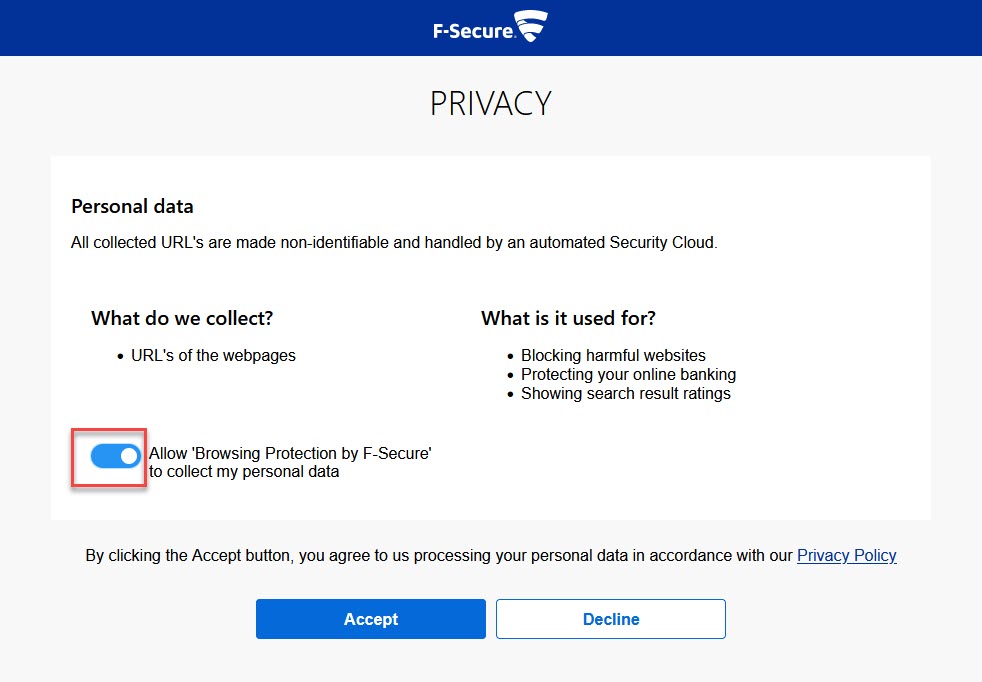Click the 'URL's of the webpages' bullet
The height and width of the screenshot is (682, 982).
click(x=213, y=355)
